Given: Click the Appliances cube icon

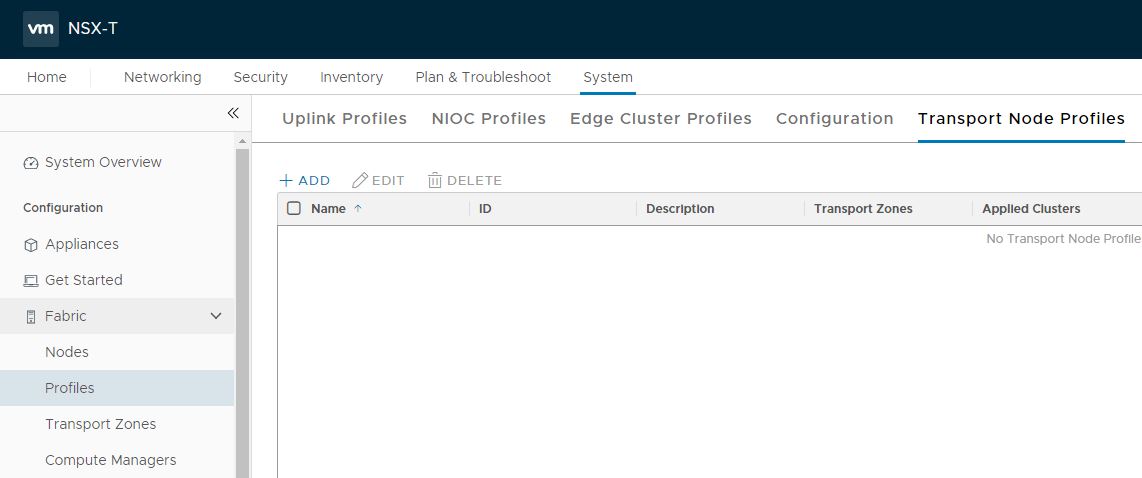Looking at the screenshot, I should point(31,245).
